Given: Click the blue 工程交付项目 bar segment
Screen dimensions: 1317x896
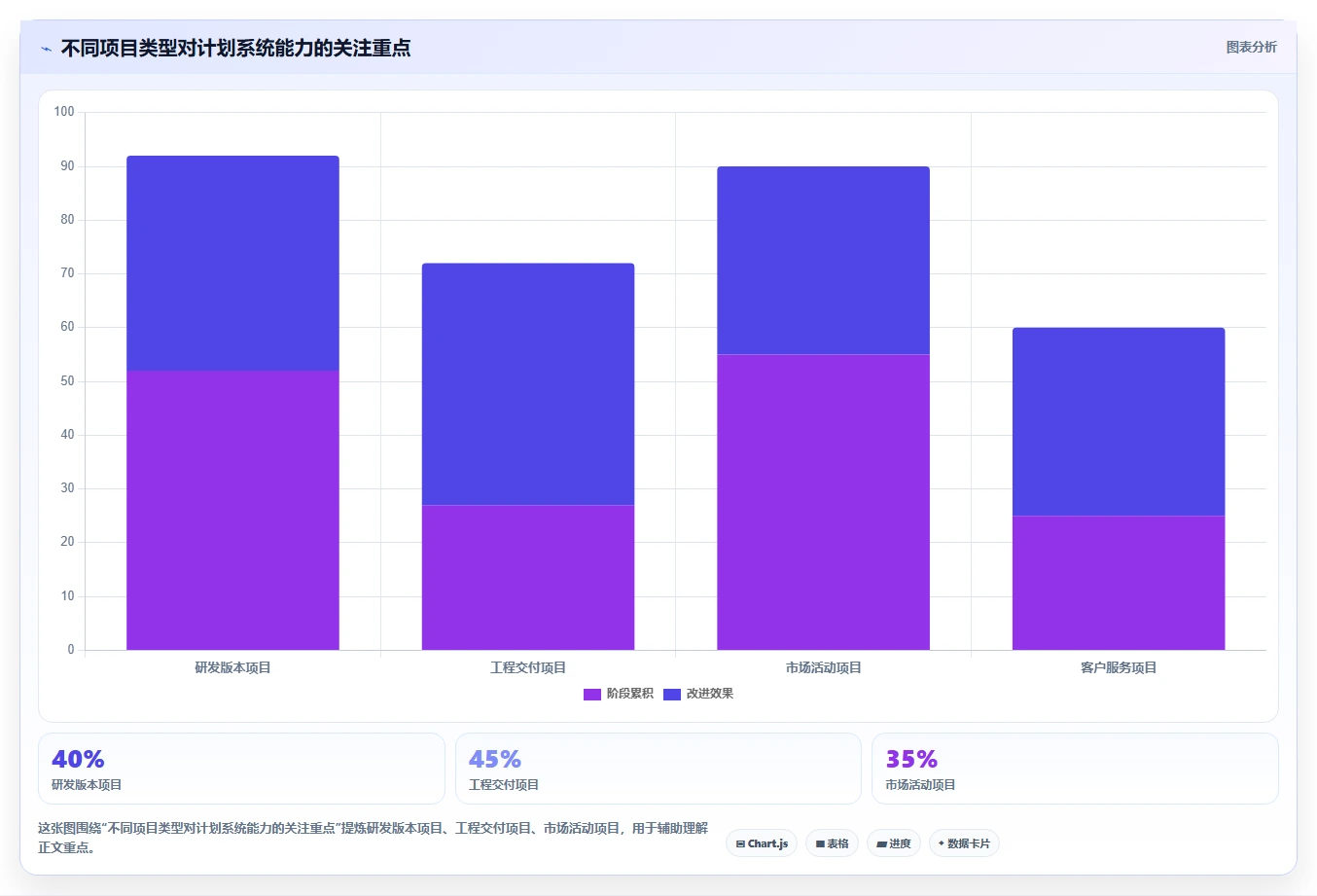Looking at the screenshot, I should pos(528,384).
